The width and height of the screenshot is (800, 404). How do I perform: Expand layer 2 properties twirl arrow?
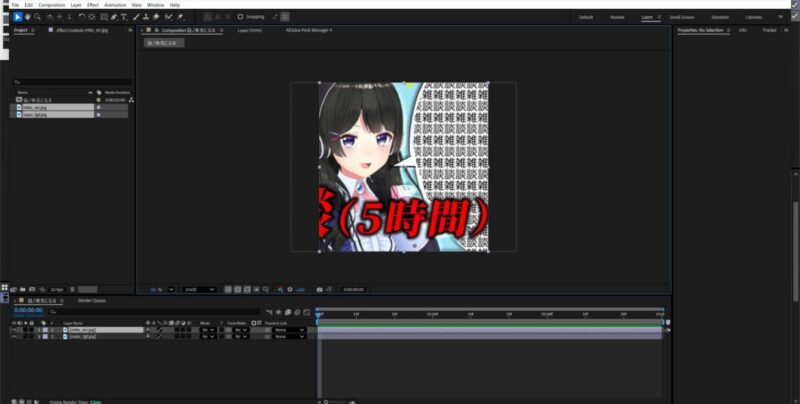pos(39,337)
